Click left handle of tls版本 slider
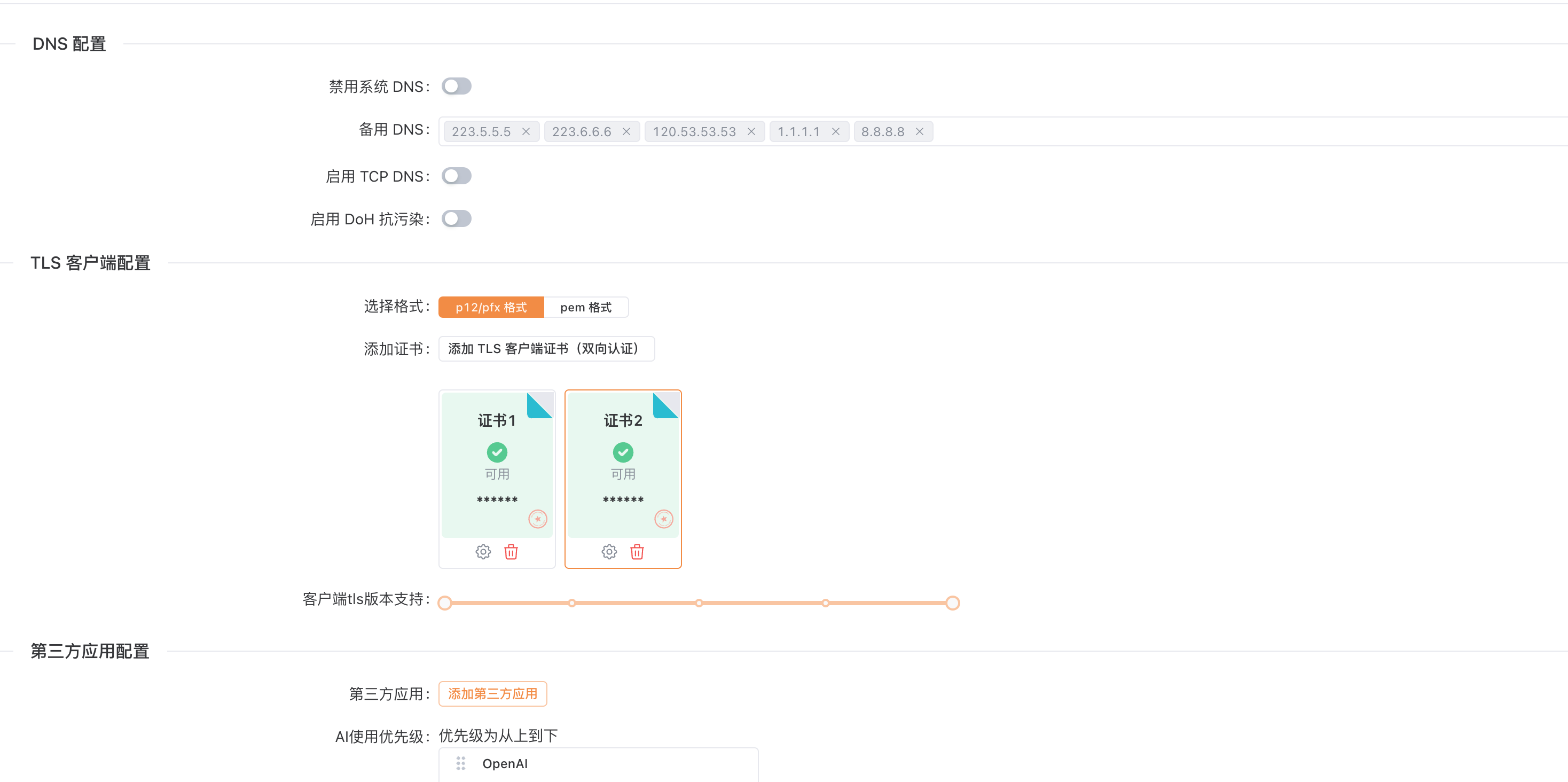1568x782 pixels. pyautogui.click(x=445, y=603)
